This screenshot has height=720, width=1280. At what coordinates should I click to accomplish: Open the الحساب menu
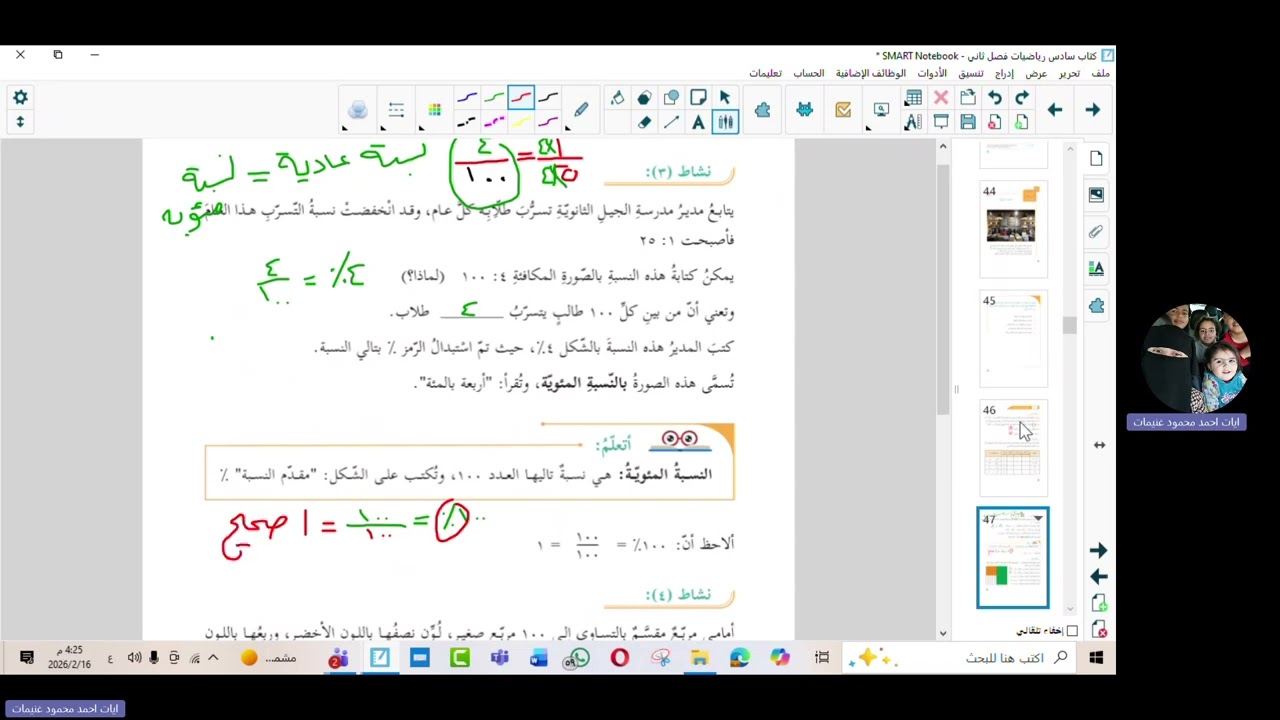(808, 73)
